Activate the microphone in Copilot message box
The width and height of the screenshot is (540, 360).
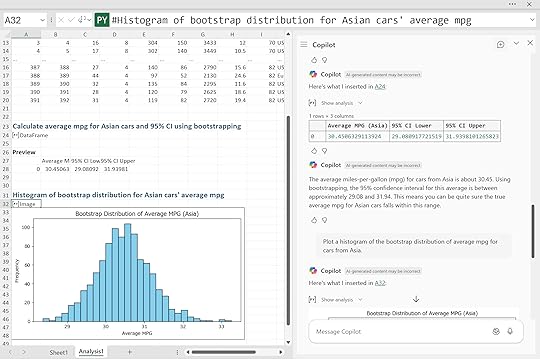coord(510,331)
